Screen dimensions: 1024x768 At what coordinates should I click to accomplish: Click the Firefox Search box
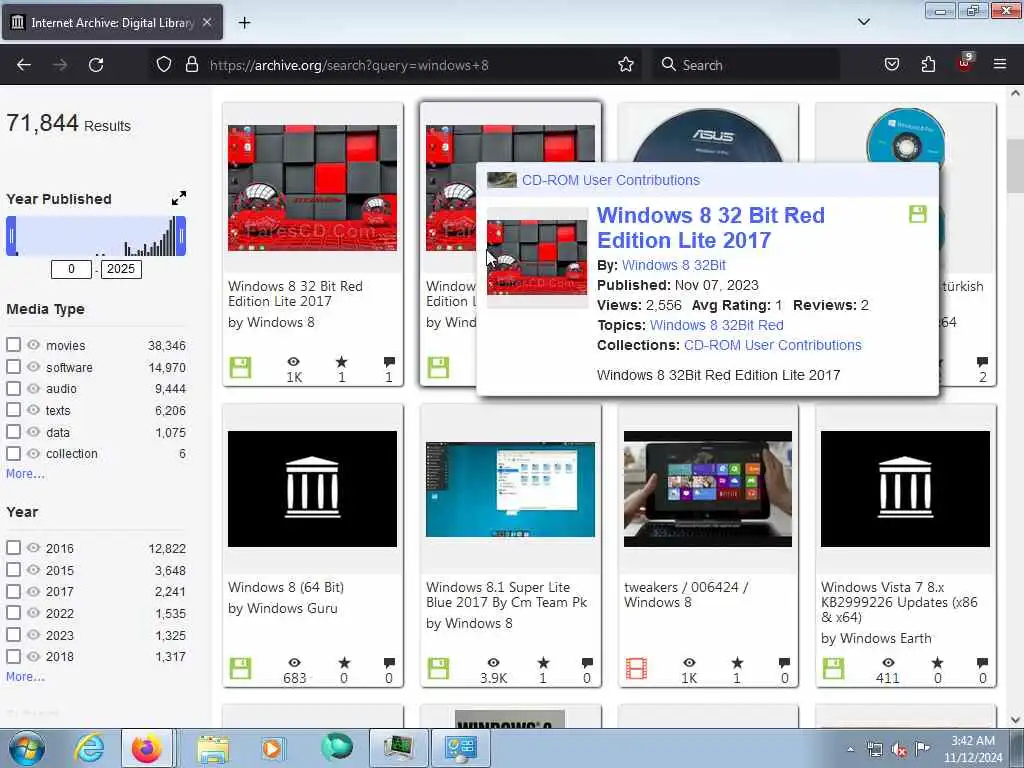click(746, 65)
